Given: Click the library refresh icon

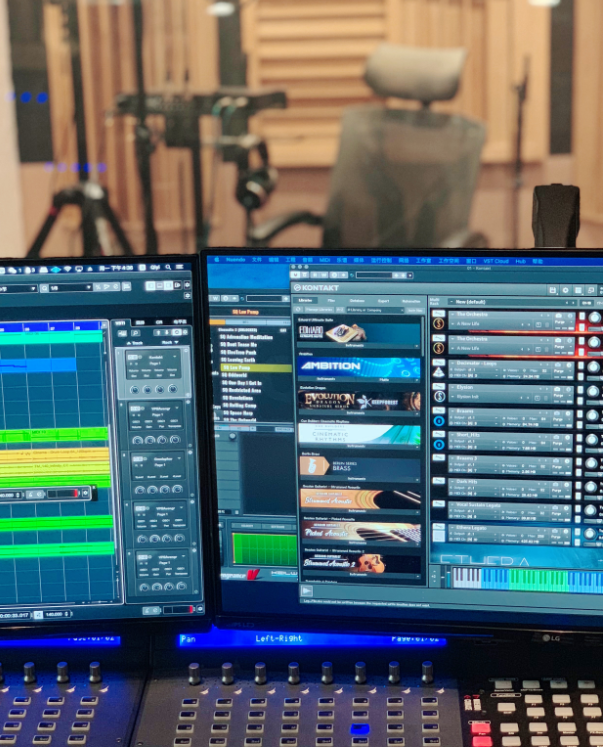Looking at the screenshot, I should tap(298, 310).
